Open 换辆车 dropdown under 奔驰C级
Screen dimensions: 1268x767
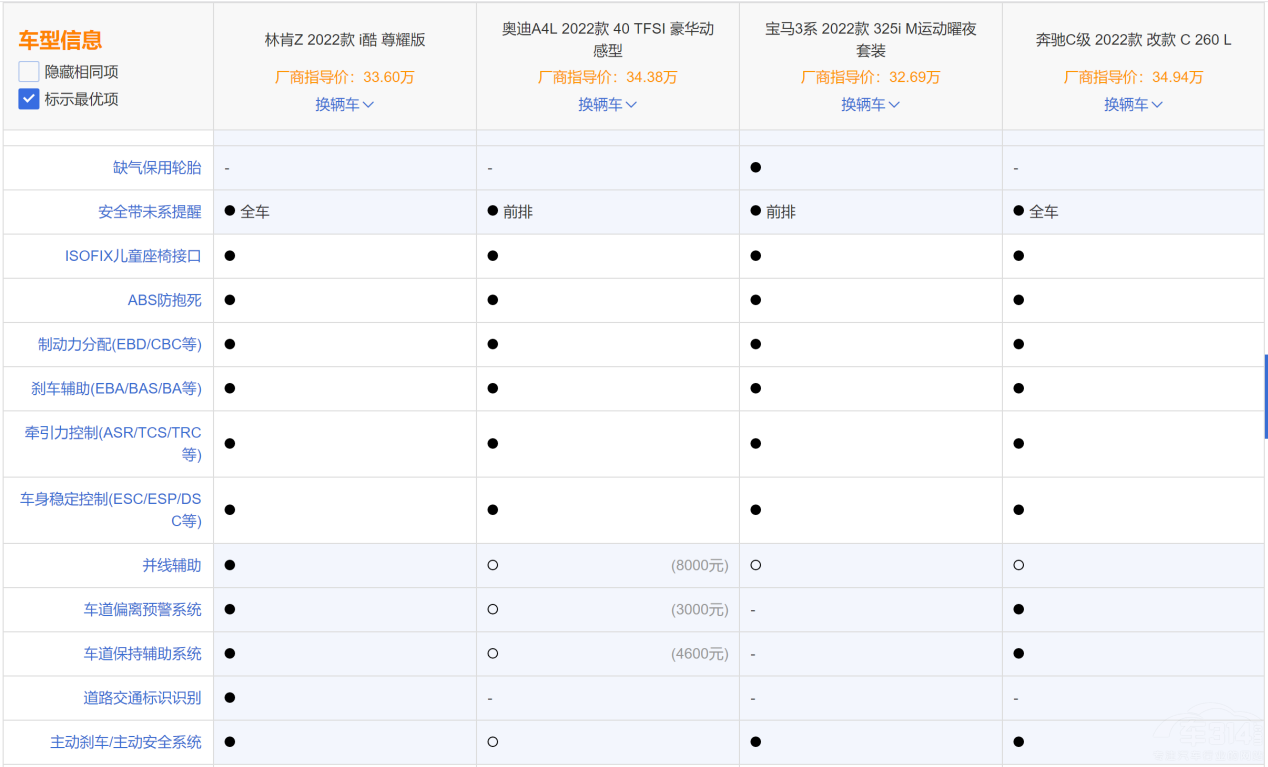click(x=1133, y=104)
